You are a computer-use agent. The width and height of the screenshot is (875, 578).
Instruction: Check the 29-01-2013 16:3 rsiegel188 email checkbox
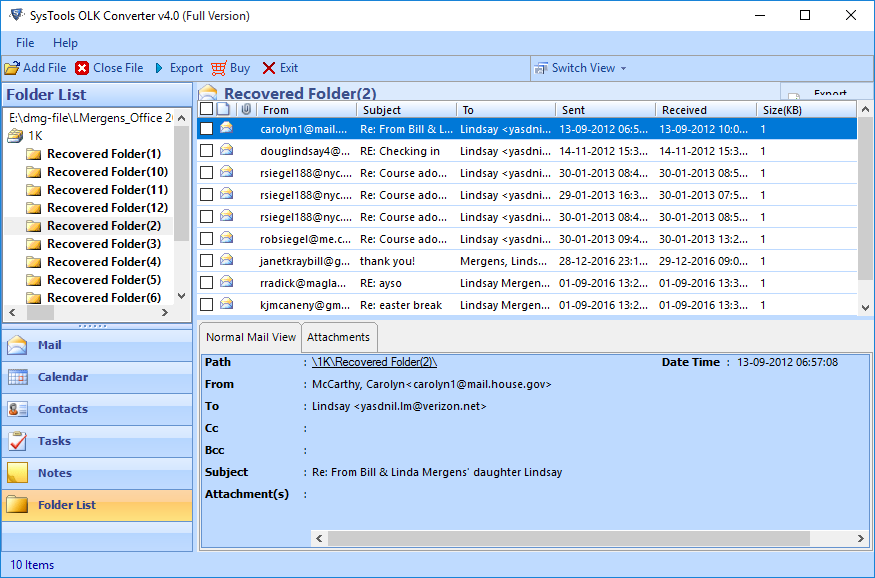[206, 195]
